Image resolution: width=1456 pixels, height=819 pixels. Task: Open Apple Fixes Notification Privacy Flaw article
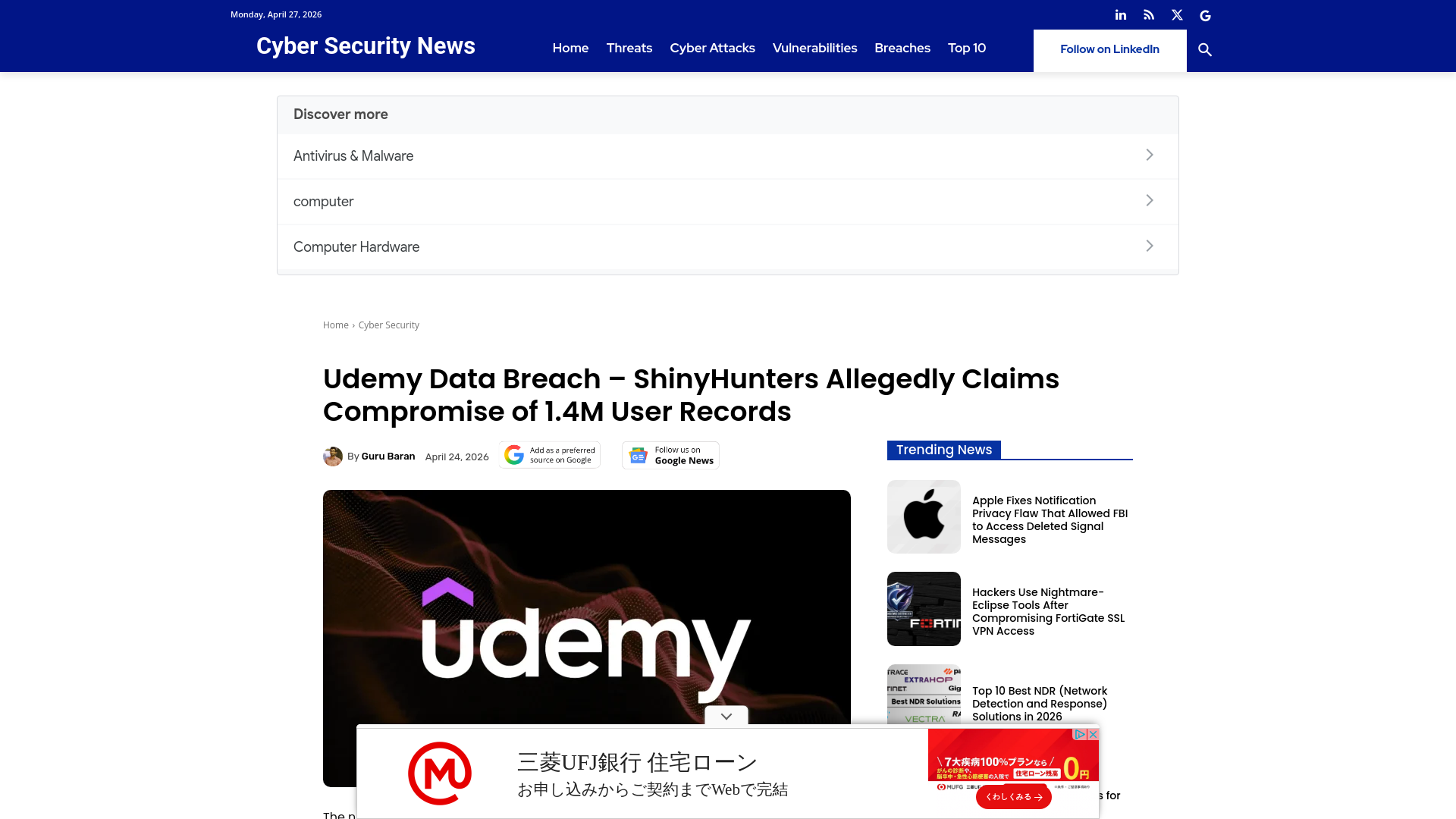click(x=1050, y=520)
